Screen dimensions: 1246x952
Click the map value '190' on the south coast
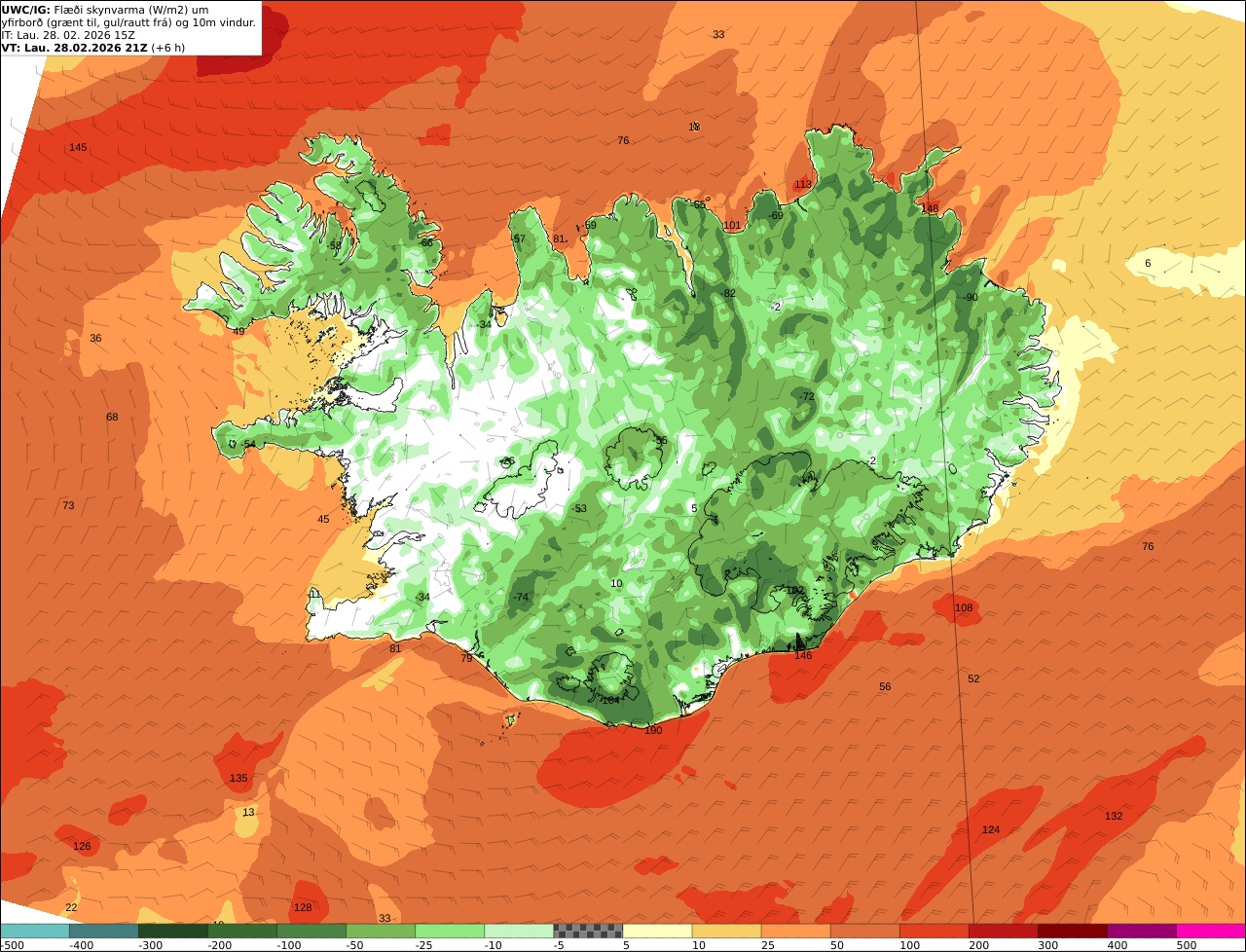pos(652,730)
